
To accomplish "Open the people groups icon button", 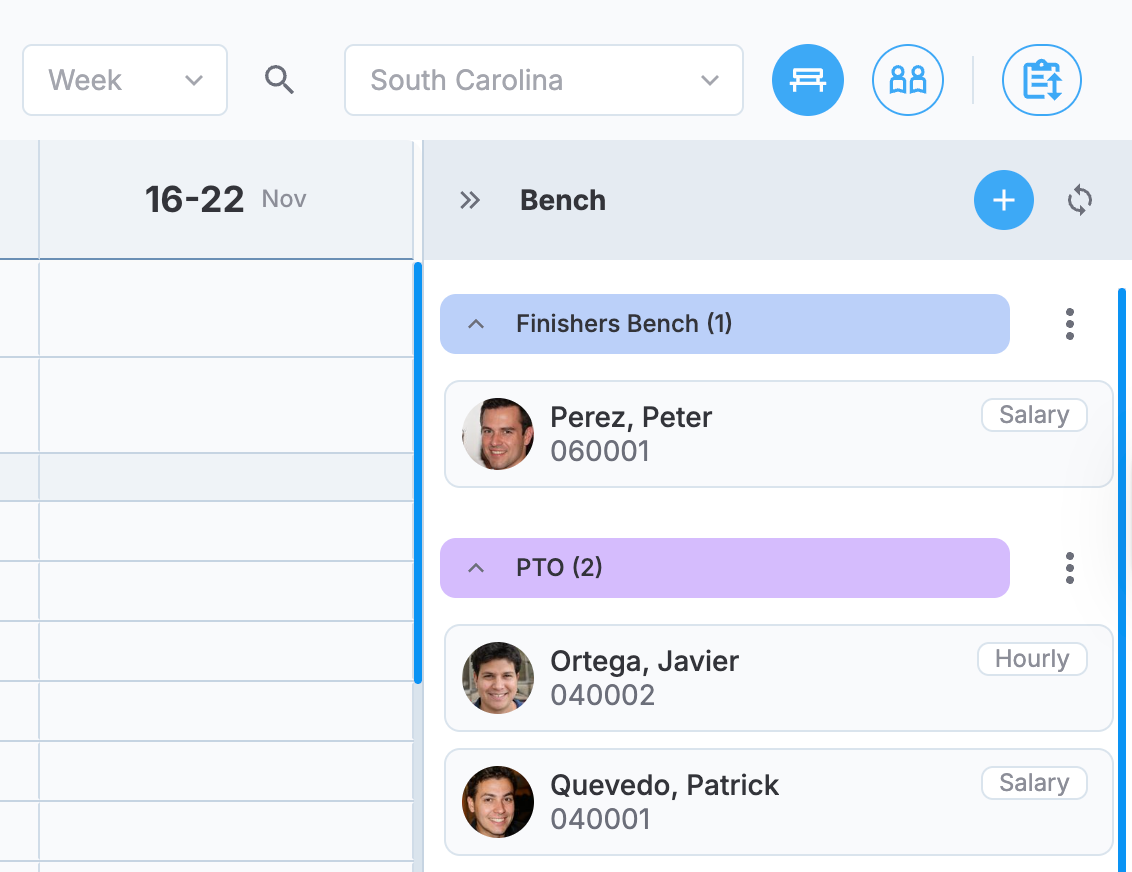I will pyautogui.click(x=907, y=80).
